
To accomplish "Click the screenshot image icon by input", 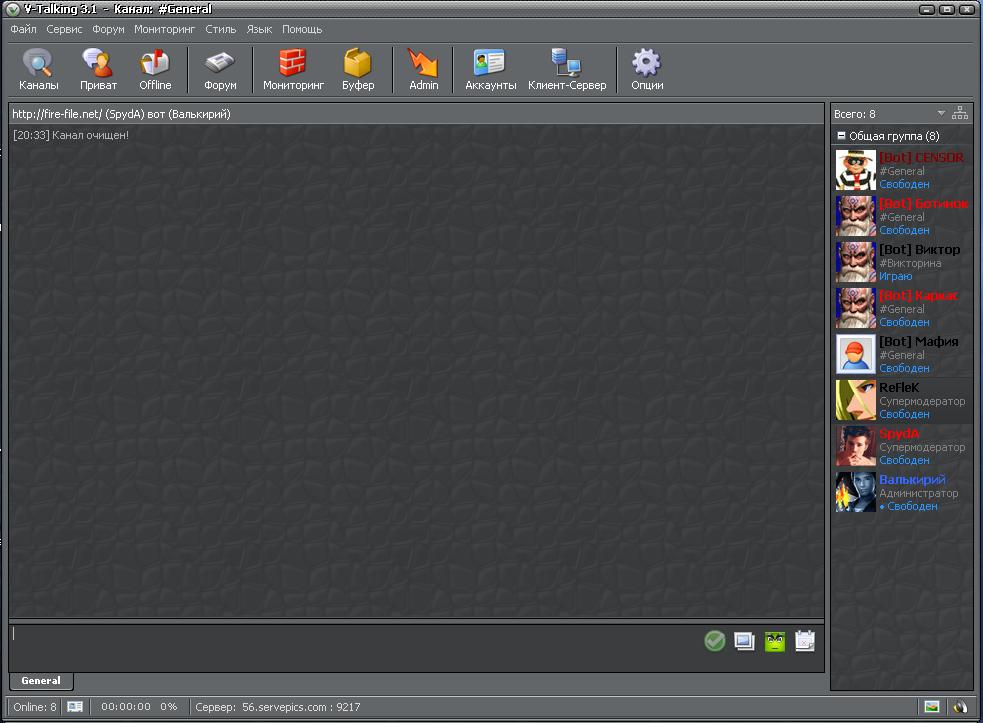I will [x=744, y=641].
